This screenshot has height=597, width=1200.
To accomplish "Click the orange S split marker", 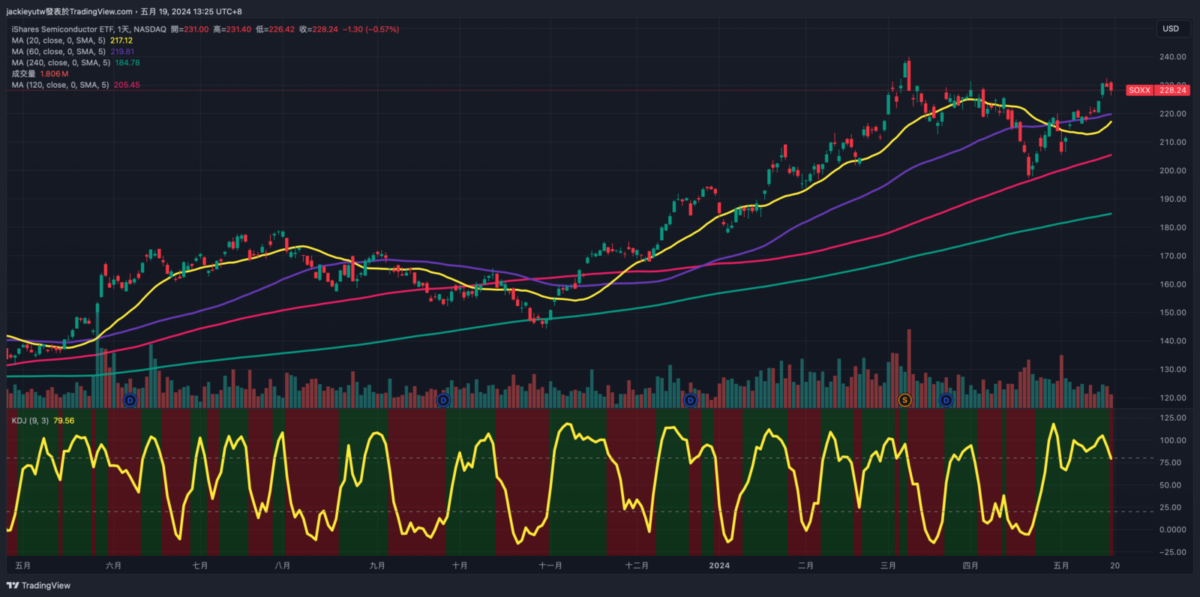I will point(905,400).
